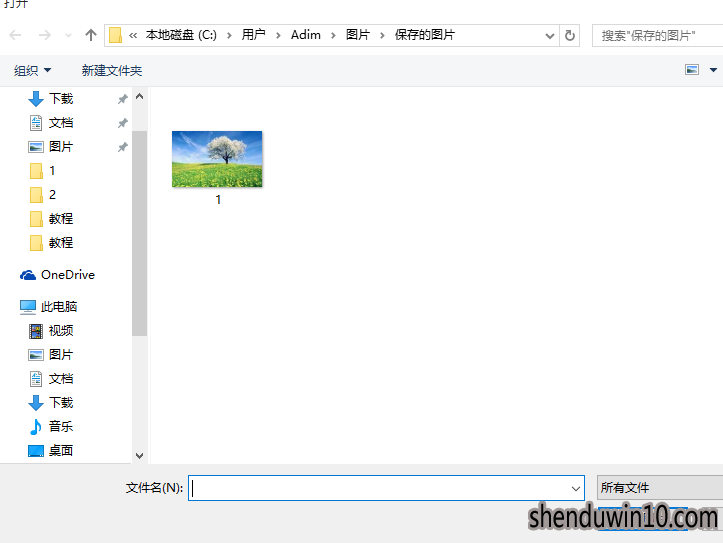Open the 组织 menu

point(32,71)
